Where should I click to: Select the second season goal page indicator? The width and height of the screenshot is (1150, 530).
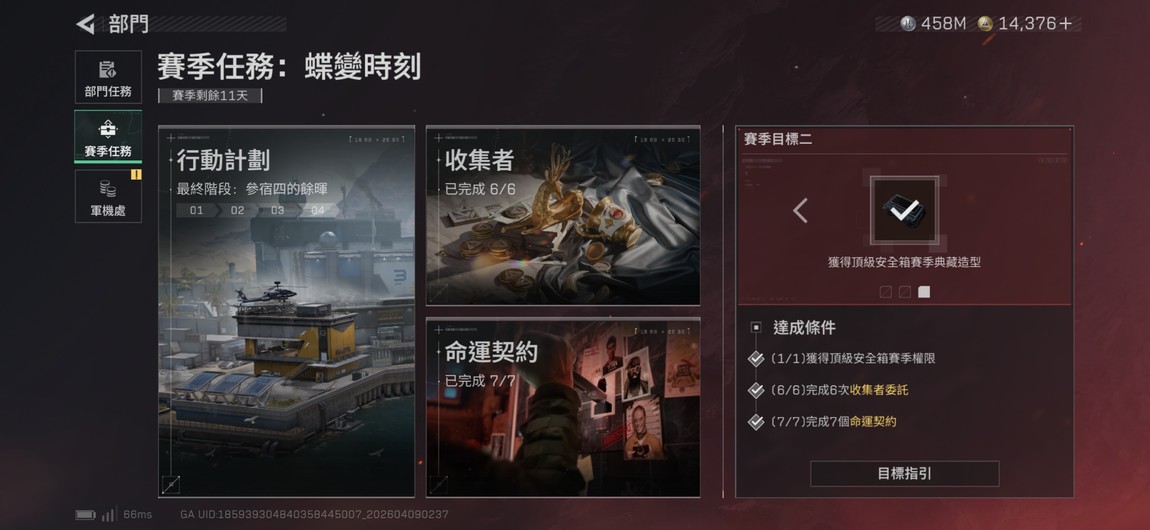[904, 292]
